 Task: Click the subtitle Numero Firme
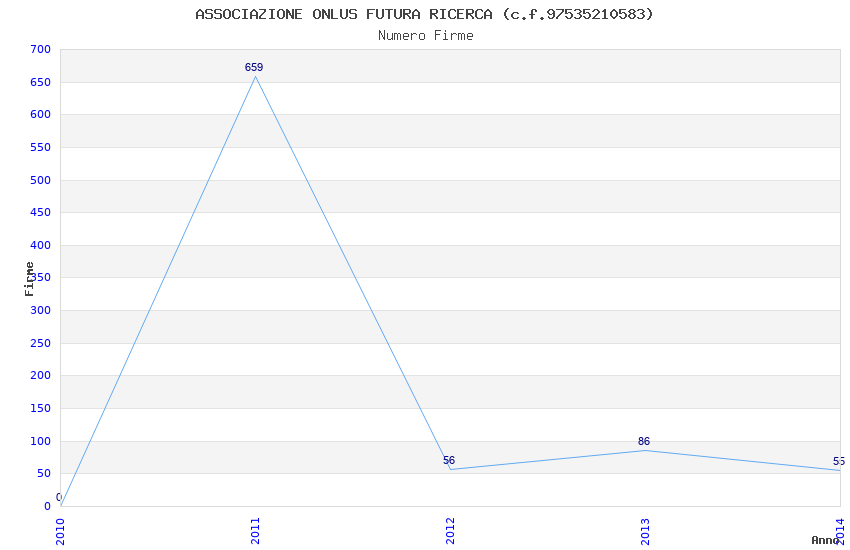(426, 36)
